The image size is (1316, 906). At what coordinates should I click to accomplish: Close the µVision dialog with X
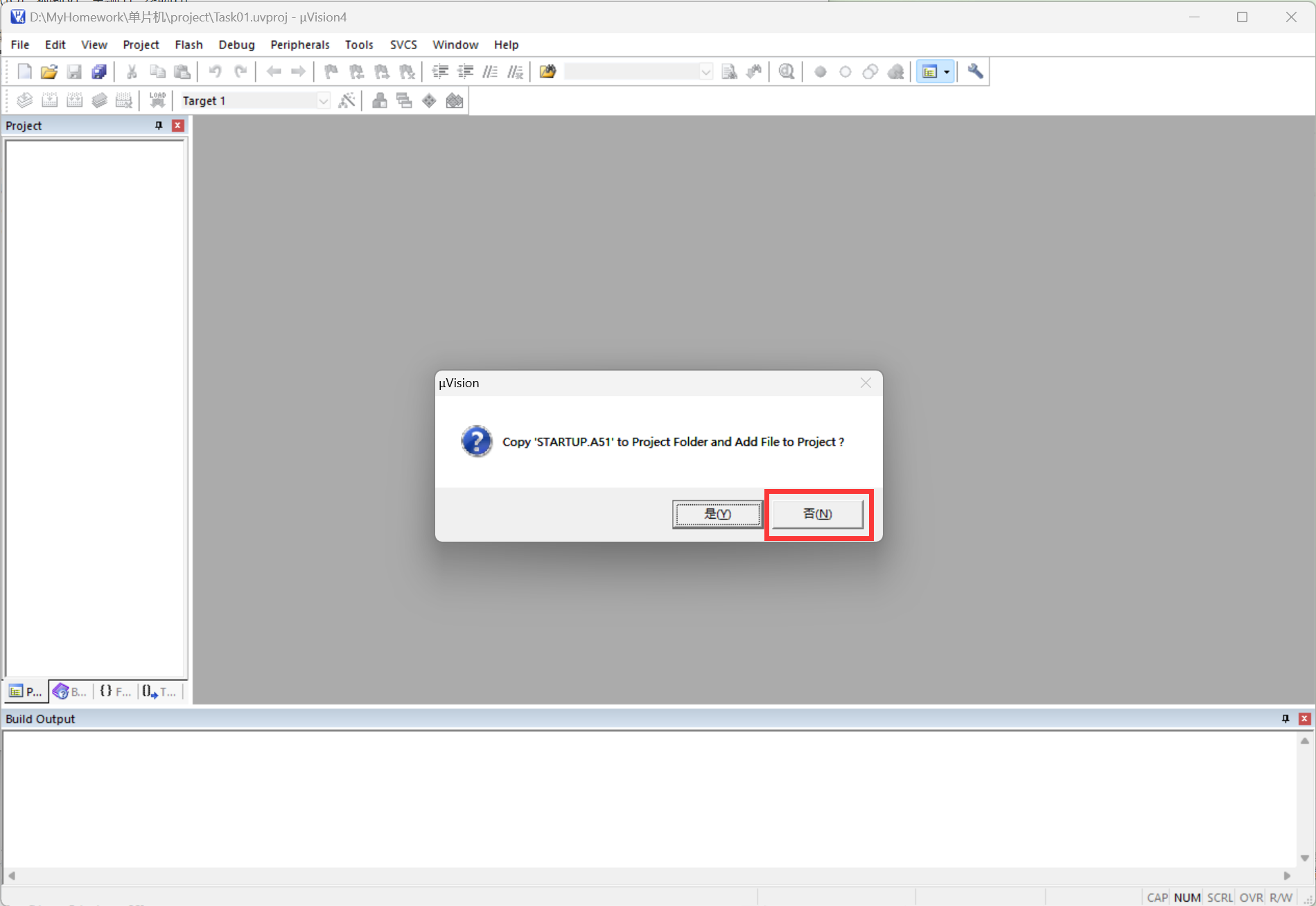[866, 383]
